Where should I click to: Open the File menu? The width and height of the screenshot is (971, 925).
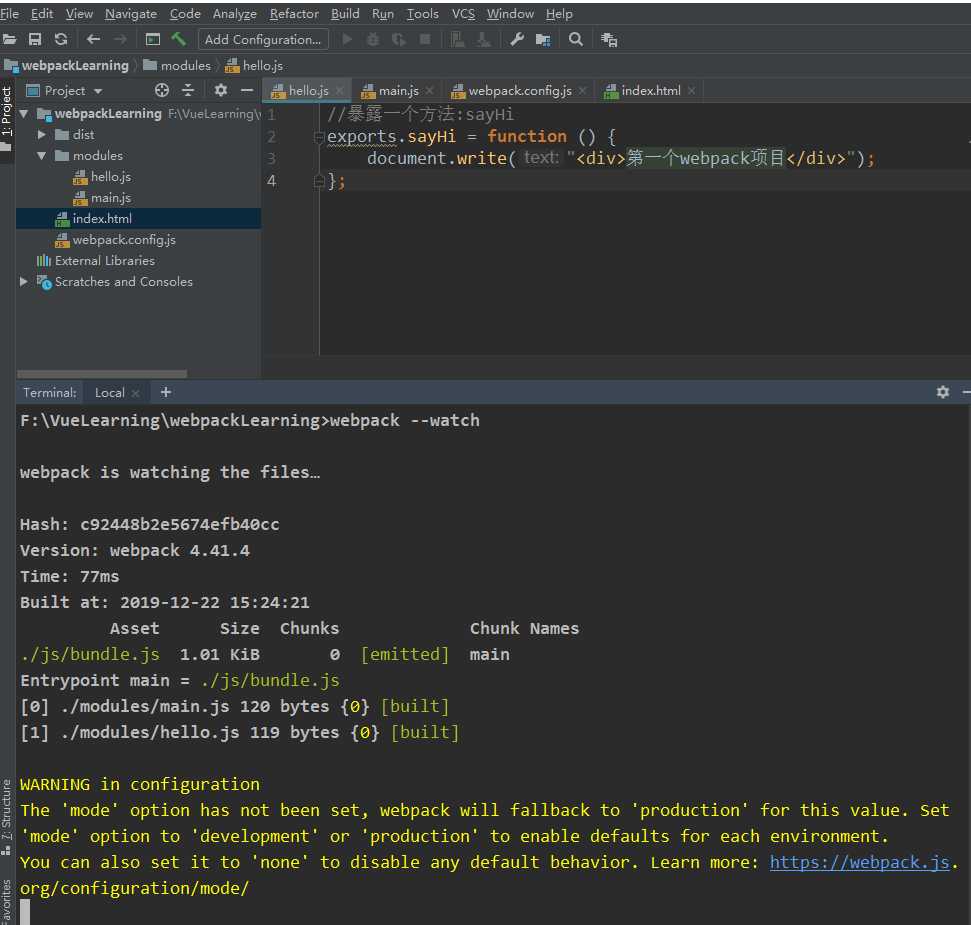pyautogui.click(x=9, y=14)
